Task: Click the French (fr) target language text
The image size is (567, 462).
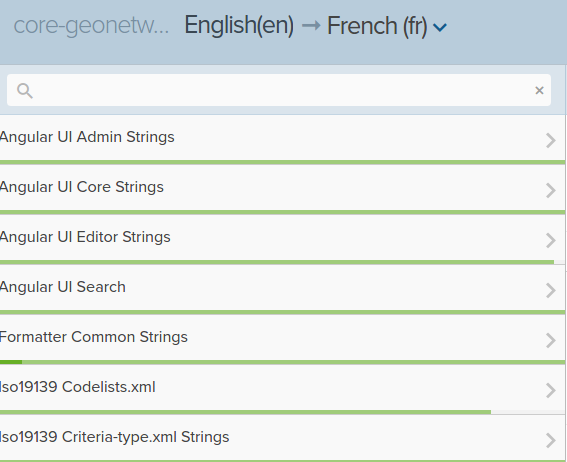Action: pyautogui.click(x=377, y=26)
